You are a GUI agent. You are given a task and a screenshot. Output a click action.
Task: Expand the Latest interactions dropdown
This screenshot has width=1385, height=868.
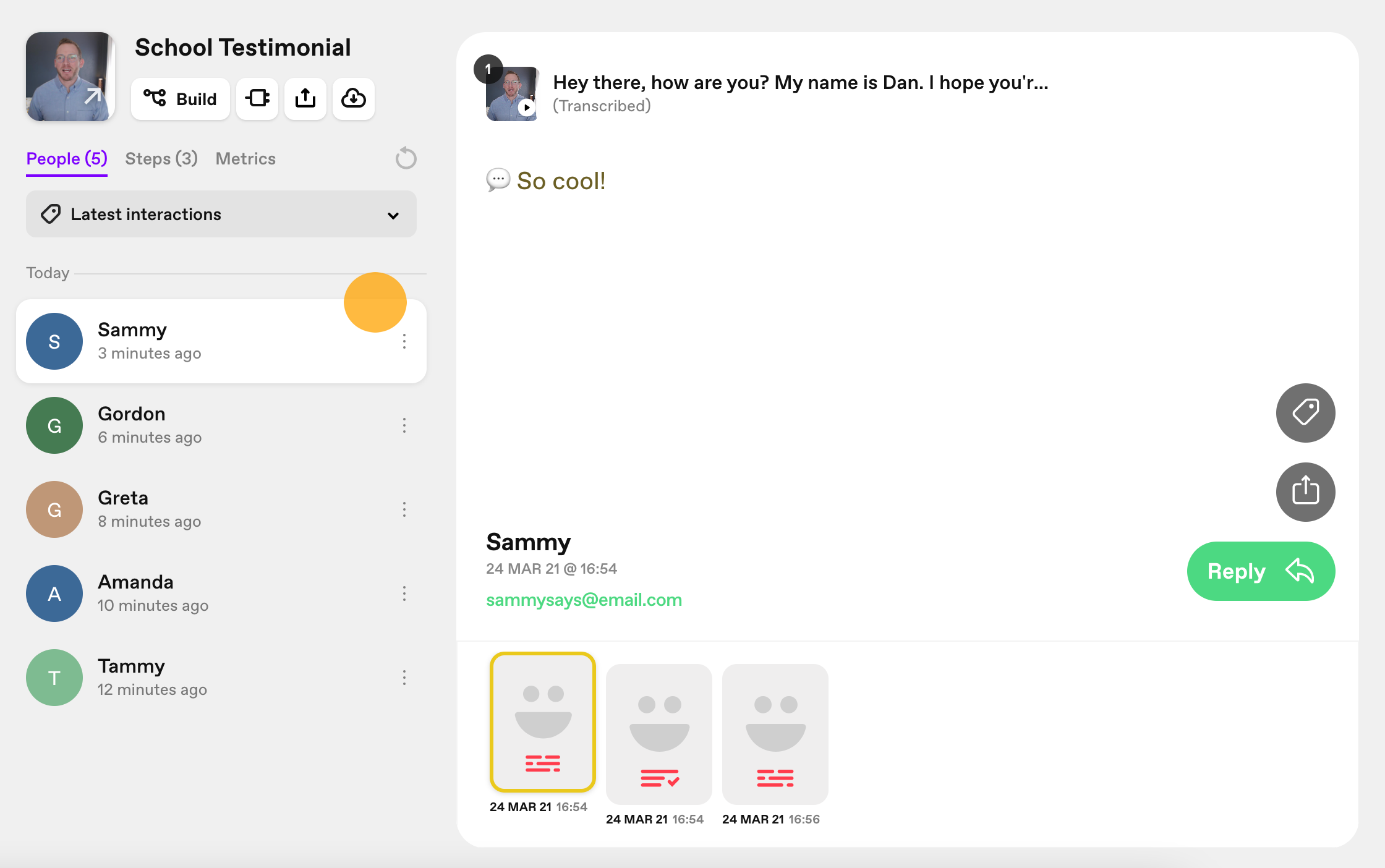point(221,214)
